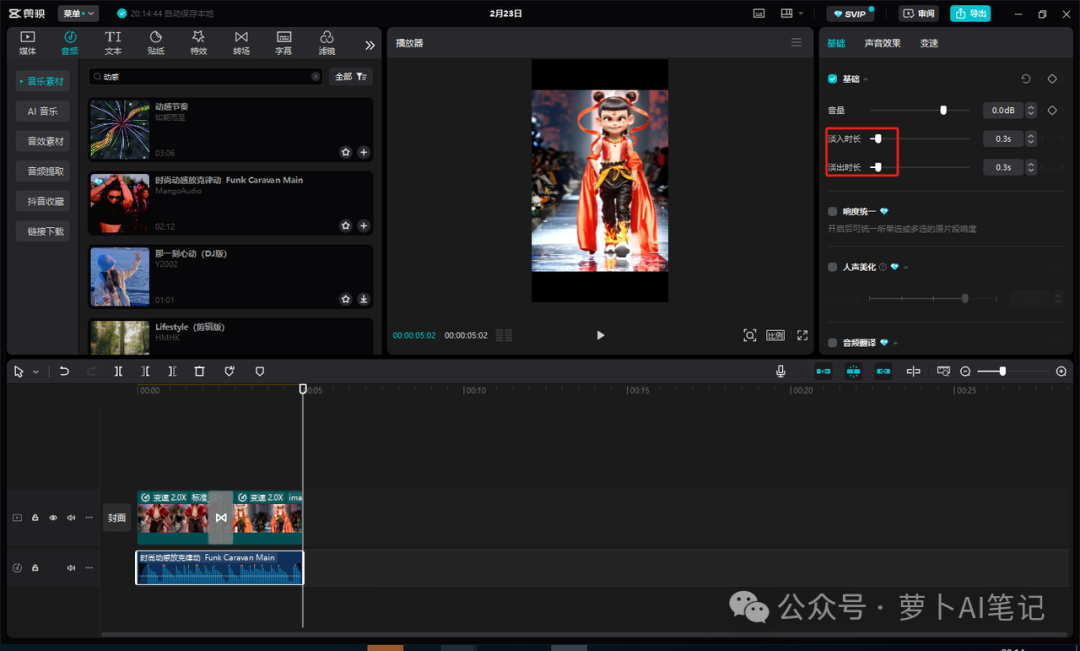Lock the audio track

point(35,568)
